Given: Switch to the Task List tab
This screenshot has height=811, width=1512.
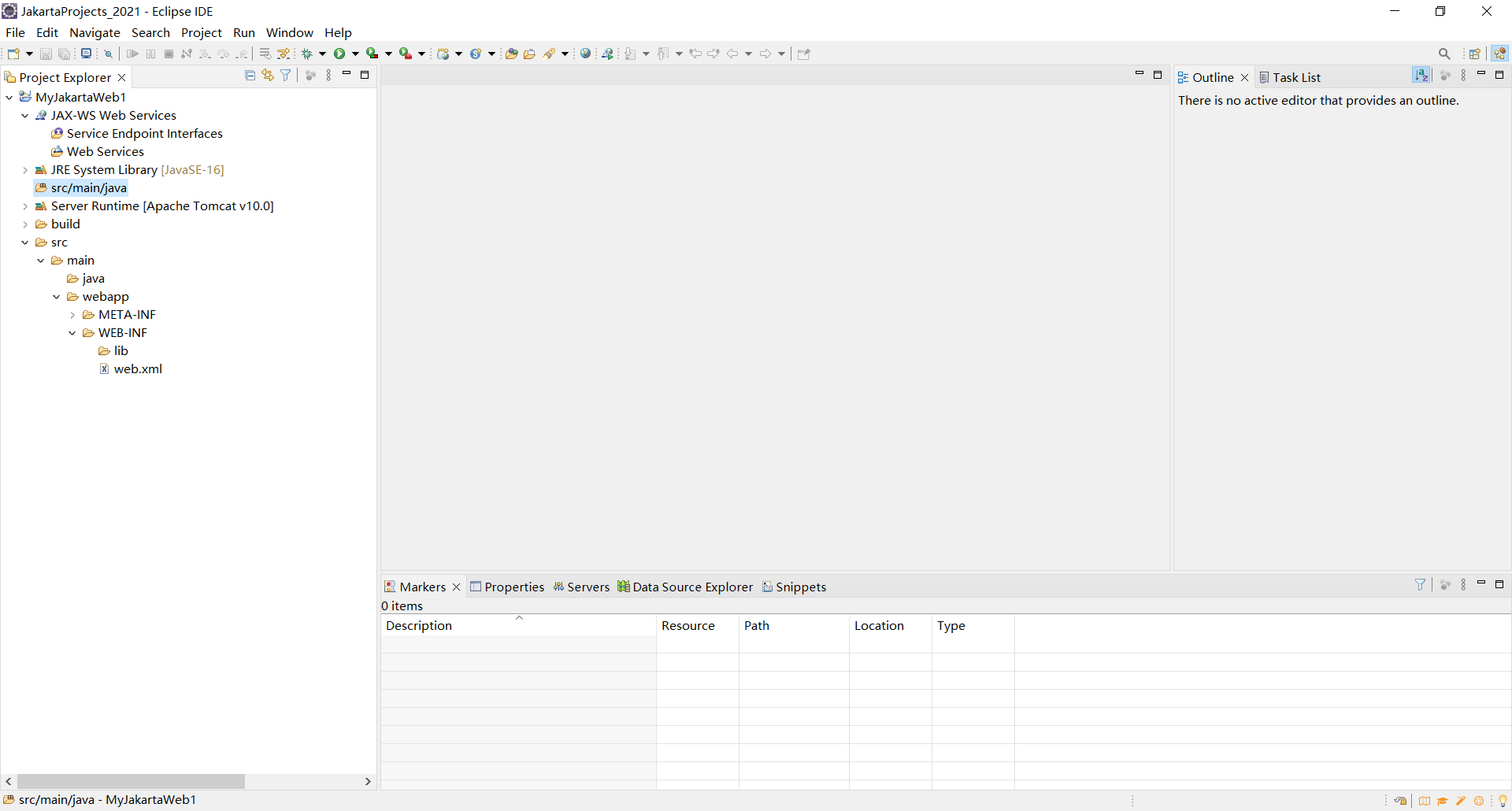Looking at the screenshot, I should tap(1290, 77).
